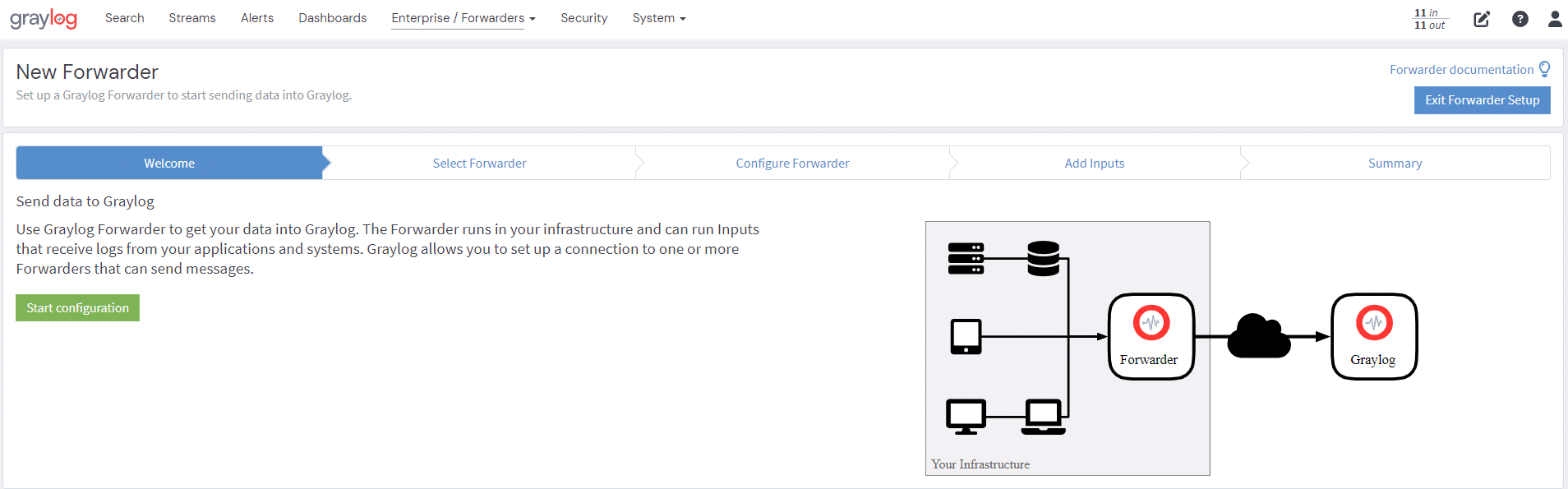Open the scratchpad edit icon
Viewport: 1568px width, 489px height.
coord(1481,19)
